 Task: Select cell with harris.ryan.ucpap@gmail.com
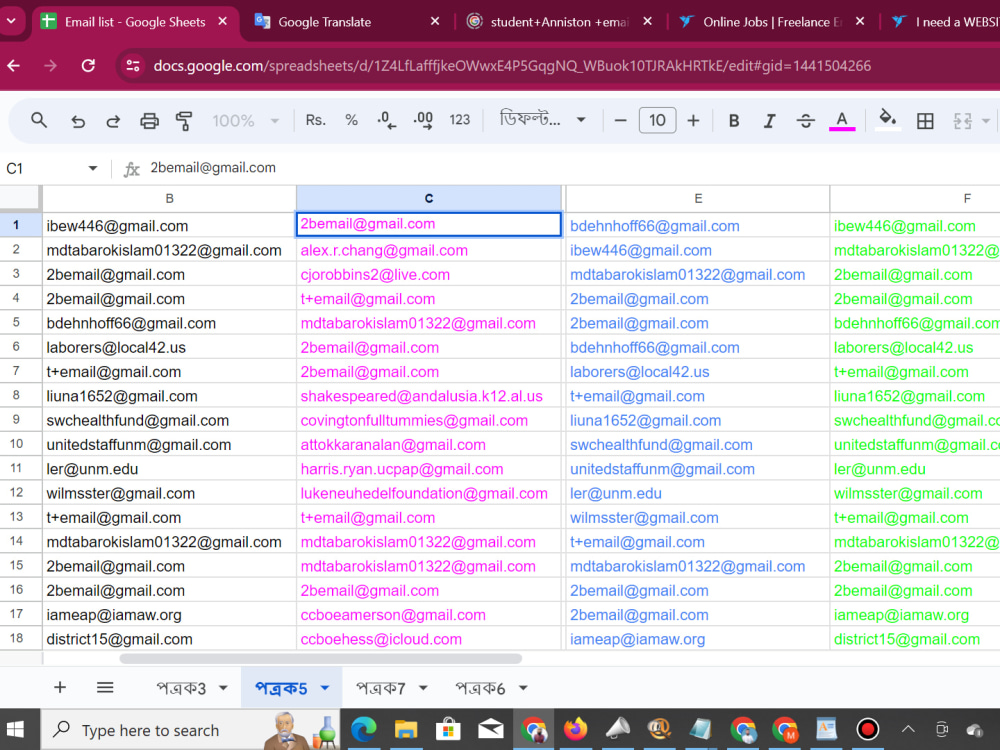[x=429, y=469]
